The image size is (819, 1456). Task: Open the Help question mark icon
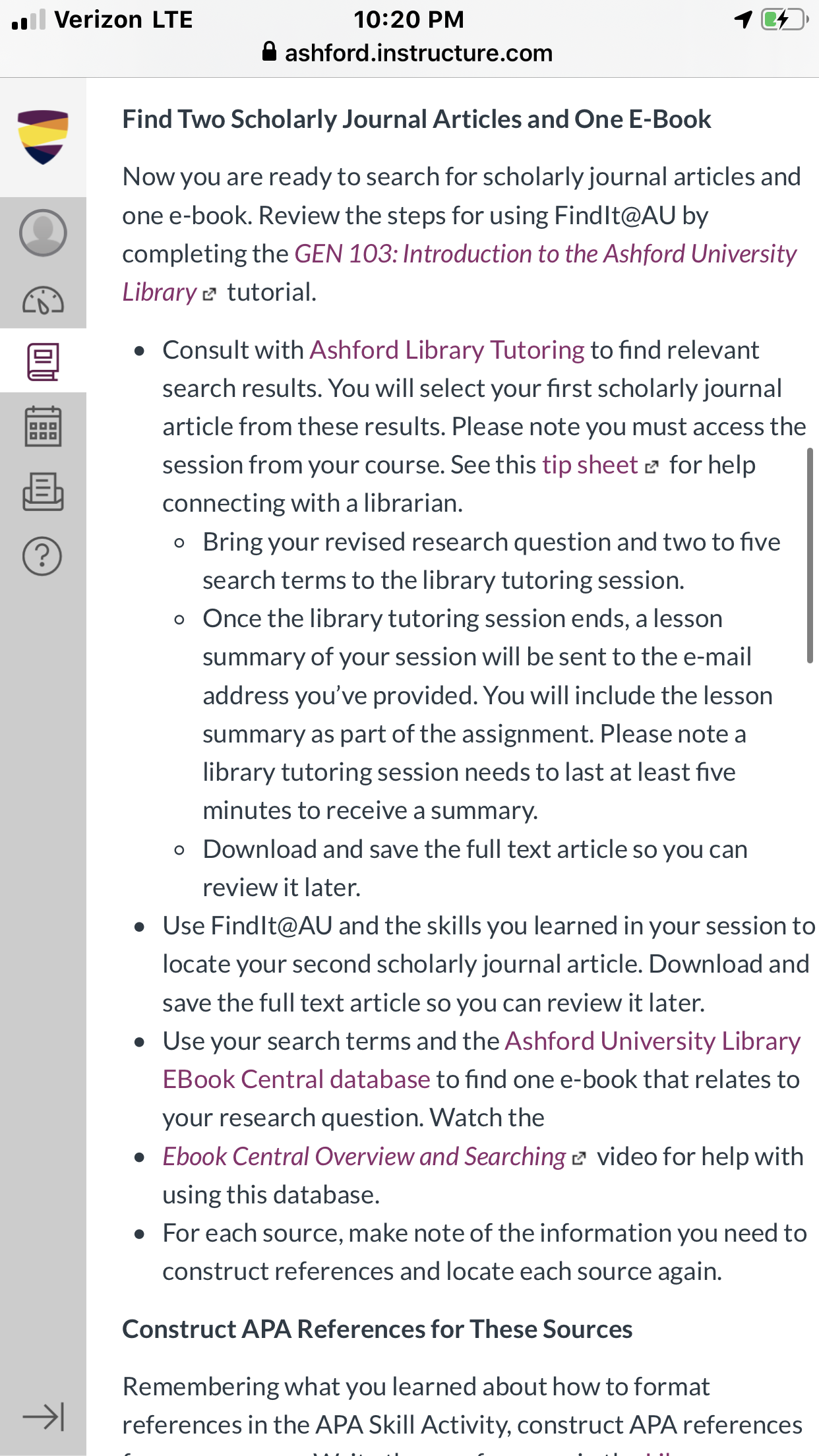coord(43,557)
